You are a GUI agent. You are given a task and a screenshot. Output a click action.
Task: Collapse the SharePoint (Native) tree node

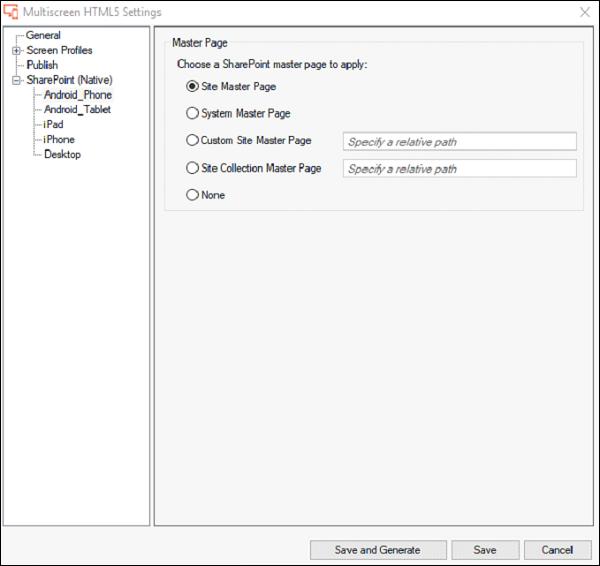pyautogui.click(x=16, y=80)
